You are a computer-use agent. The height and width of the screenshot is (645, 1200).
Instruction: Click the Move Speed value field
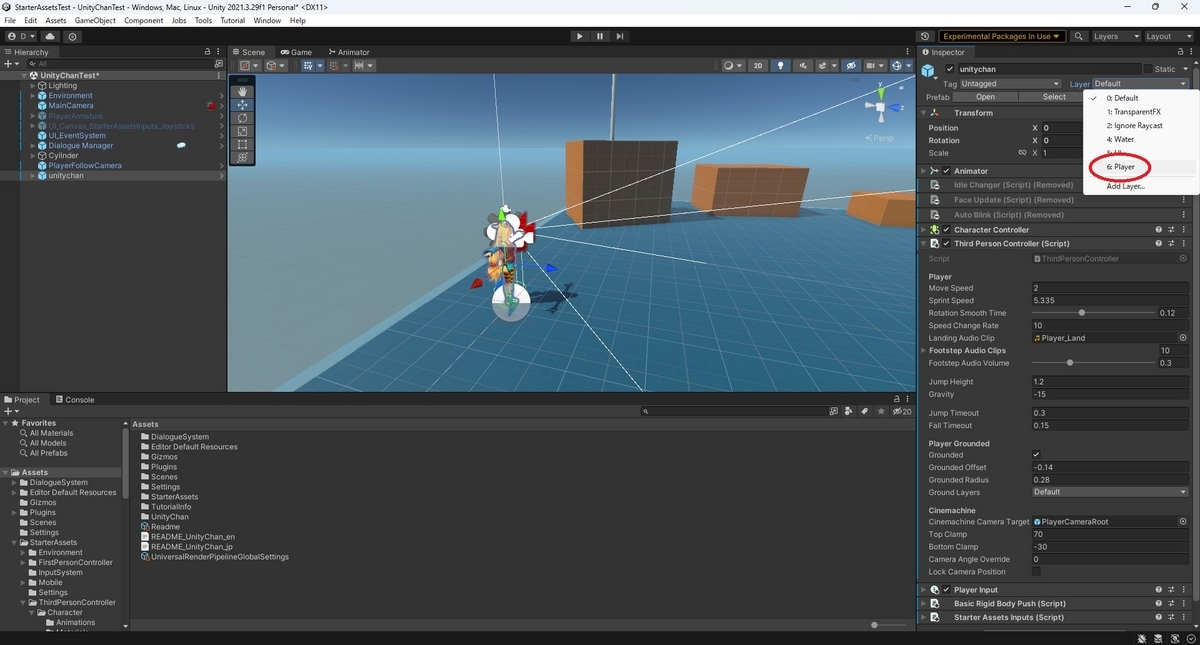tap(1110, 288)
